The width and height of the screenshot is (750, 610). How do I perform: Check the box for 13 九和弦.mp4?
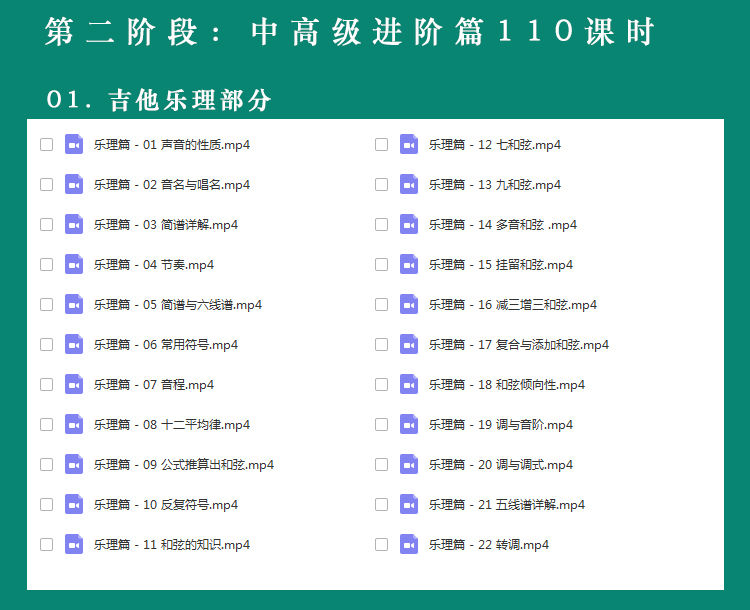pos(381,184)
